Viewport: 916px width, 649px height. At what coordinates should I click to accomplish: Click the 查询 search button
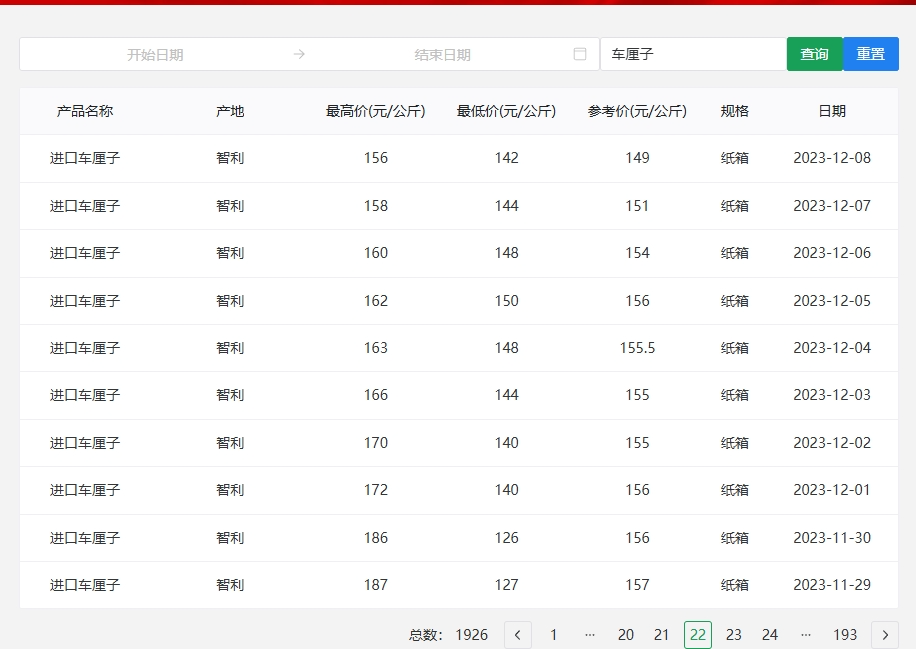[814, 54]
